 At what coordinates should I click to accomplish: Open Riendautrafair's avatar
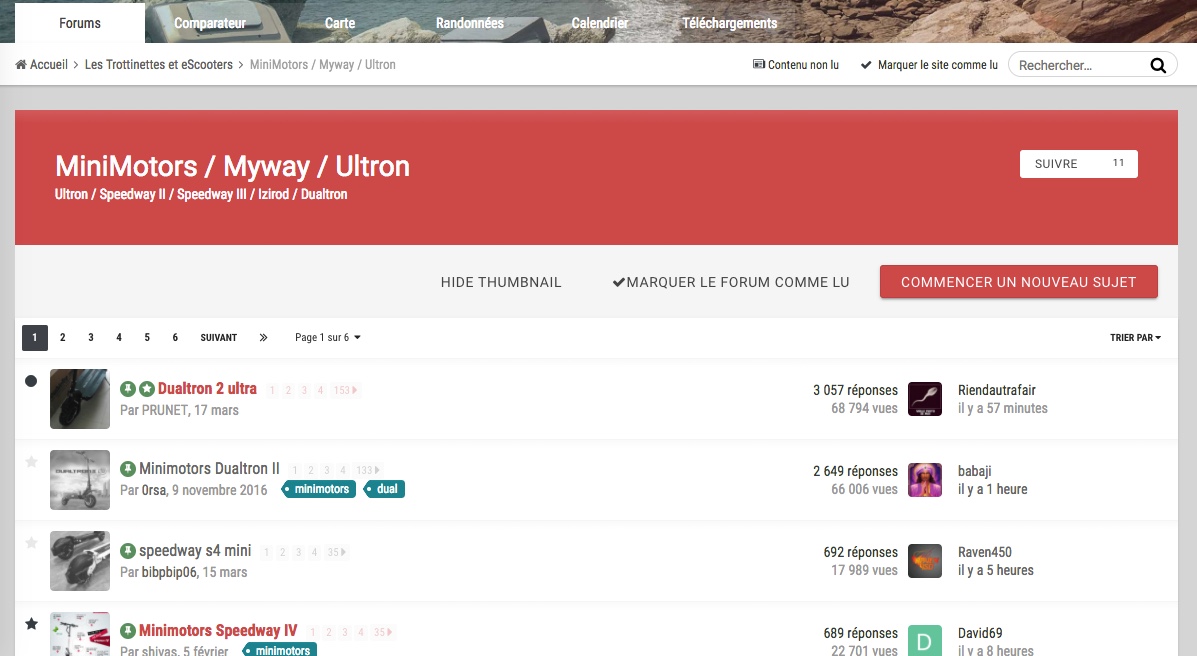[x=924, y=399]
